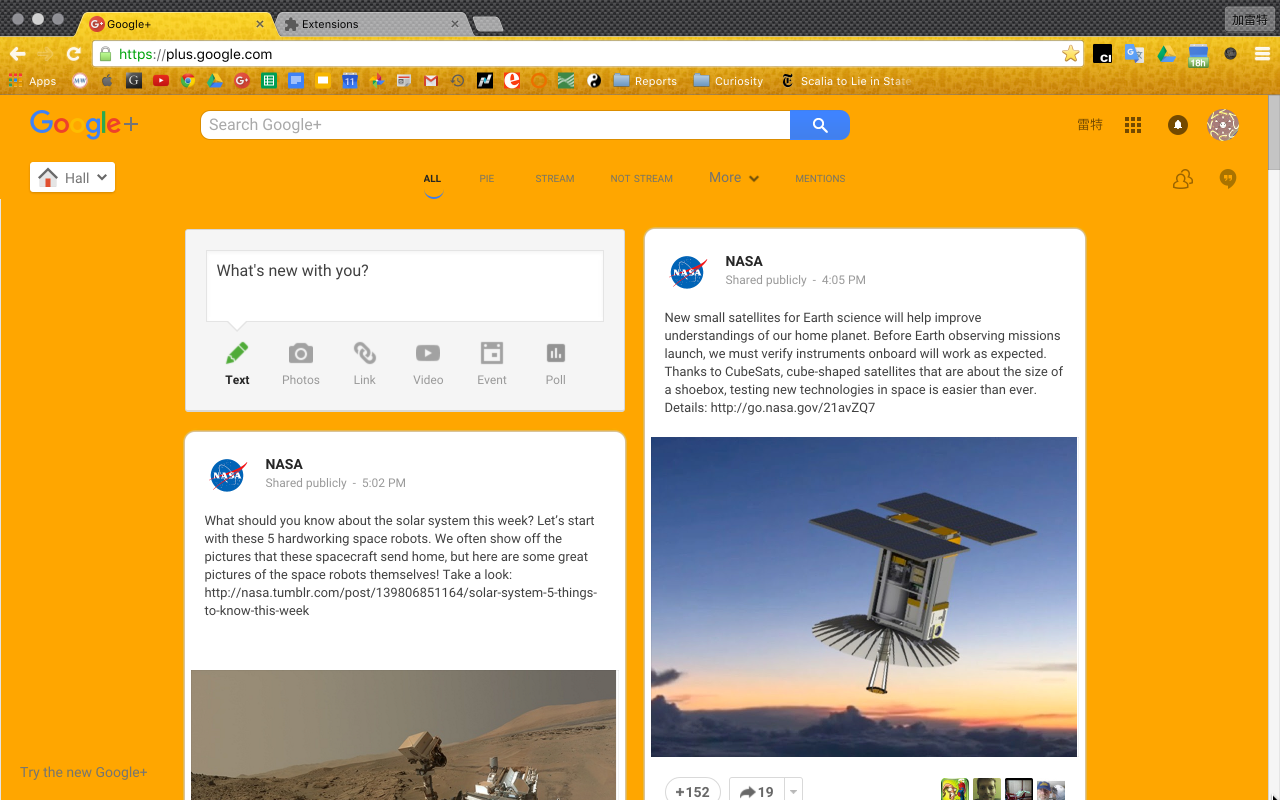This screenshot has height=800, width=1280.
Task: Open the Google Drive bookmark in bookmarks bar
Action: pos(214,81)
